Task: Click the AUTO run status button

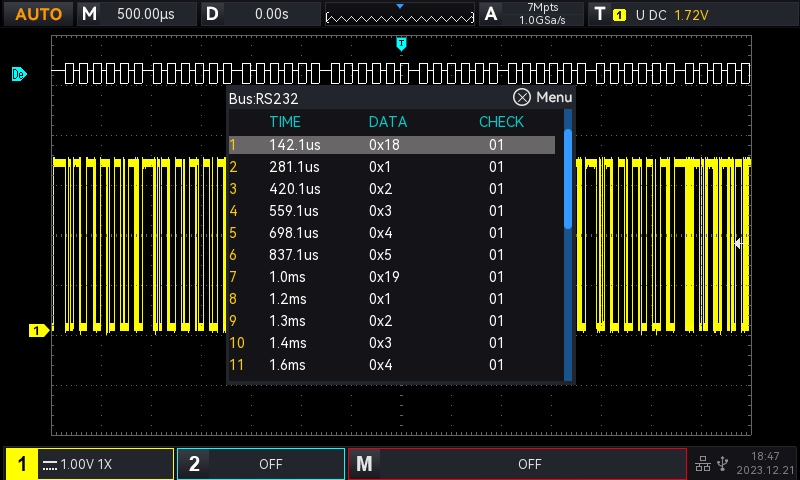Action: click(38, 14)
